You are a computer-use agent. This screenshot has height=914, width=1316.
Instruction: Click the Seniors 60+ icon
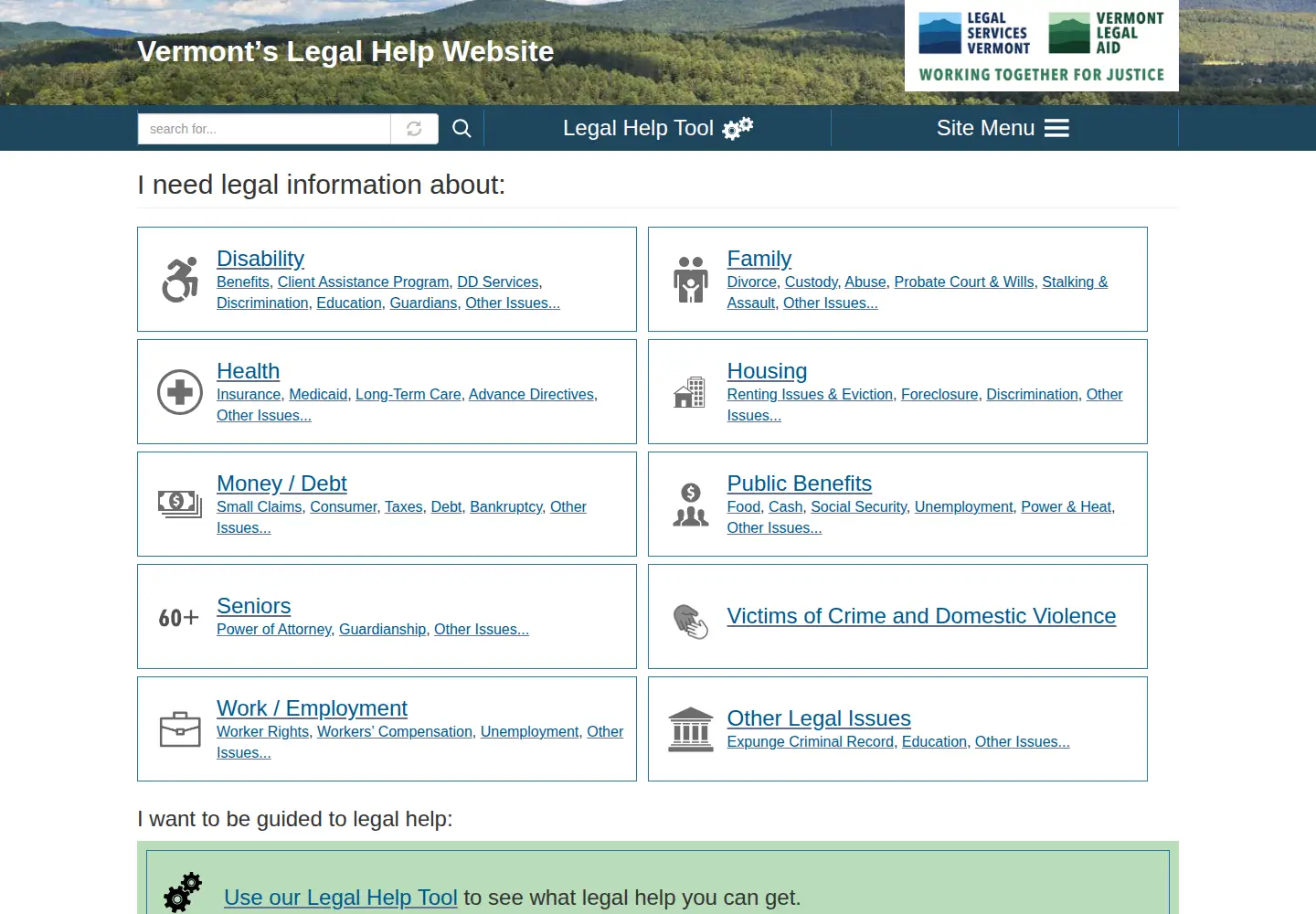point(179,618)
